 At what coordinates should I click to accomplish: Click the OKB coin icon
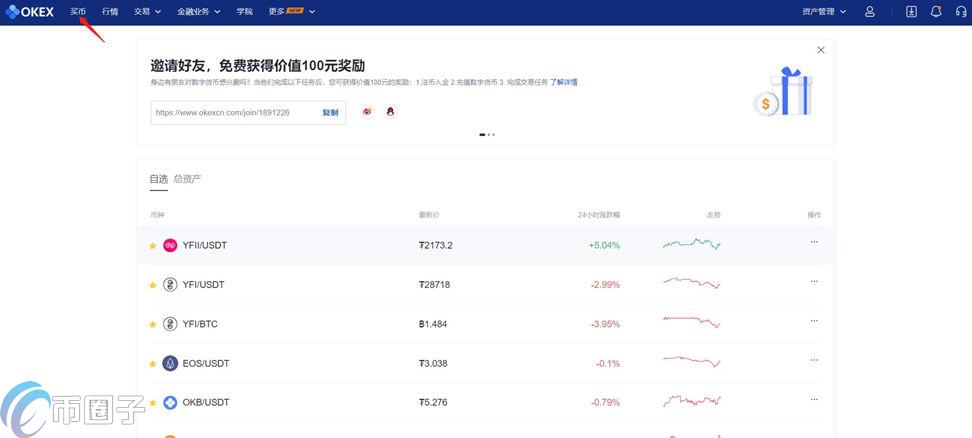point(170,403)
